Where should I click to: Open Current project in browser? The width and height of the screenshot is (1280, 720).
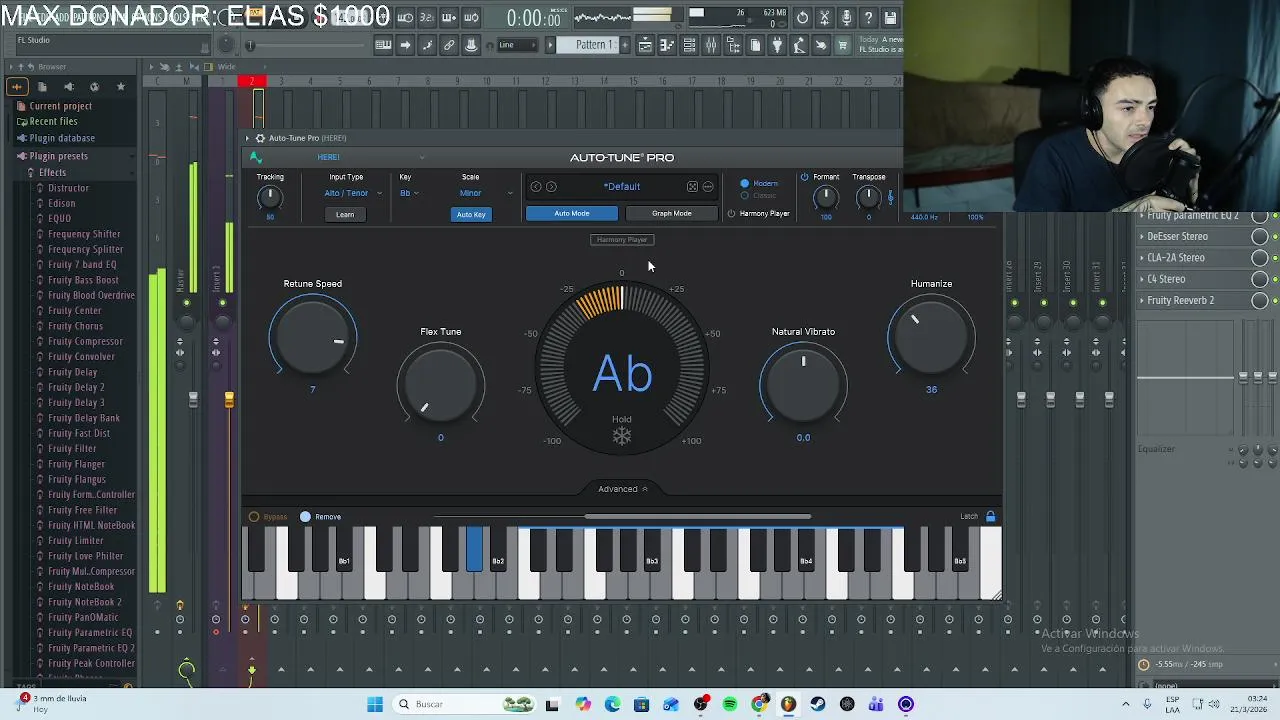point(60,106)
